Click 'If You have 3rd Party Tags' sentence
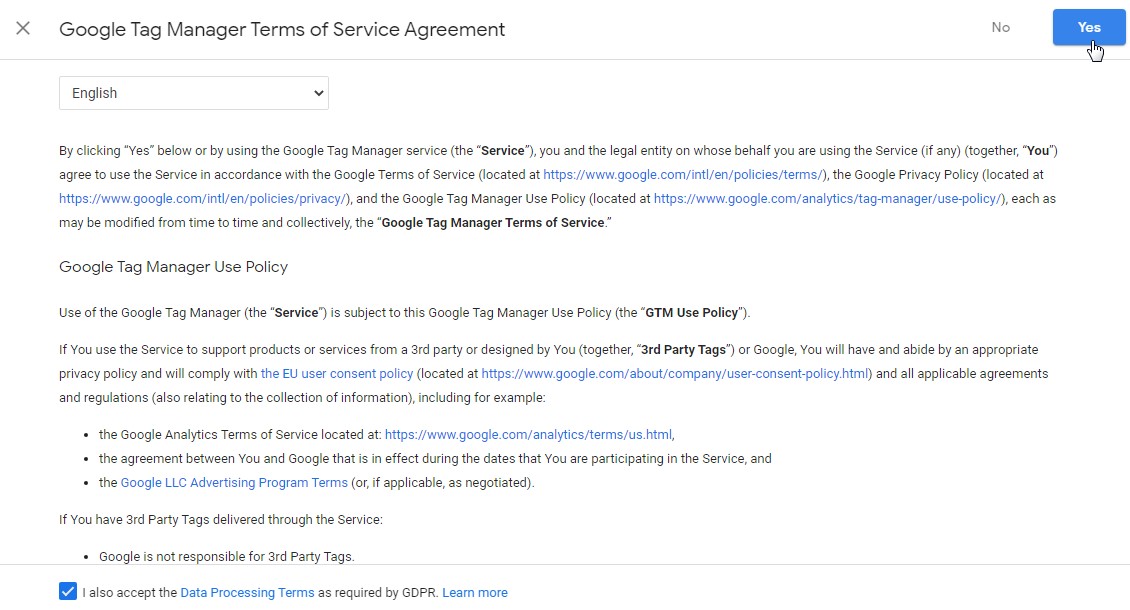1130x610 pixels. tap(220, 520)
